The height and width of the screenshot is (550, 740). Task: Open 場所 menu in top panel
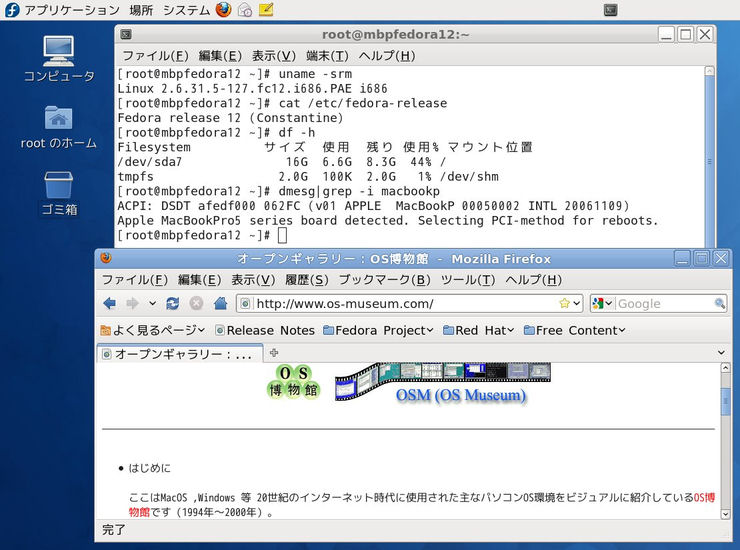click(x=141, y=10)
